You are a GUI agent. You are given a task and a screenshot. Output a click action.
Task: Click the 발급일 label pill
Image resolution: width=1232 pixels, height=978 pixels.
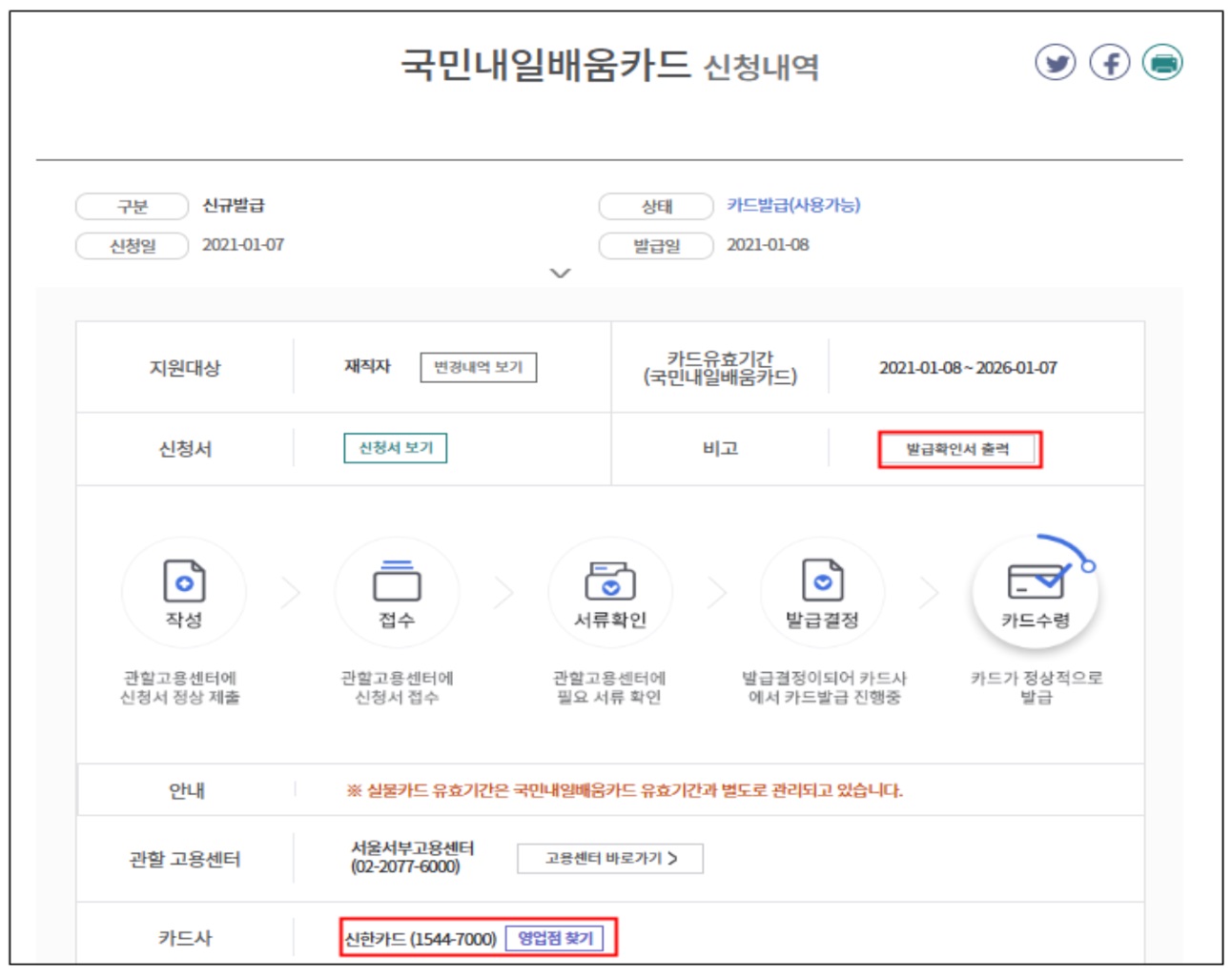point(656,246)
